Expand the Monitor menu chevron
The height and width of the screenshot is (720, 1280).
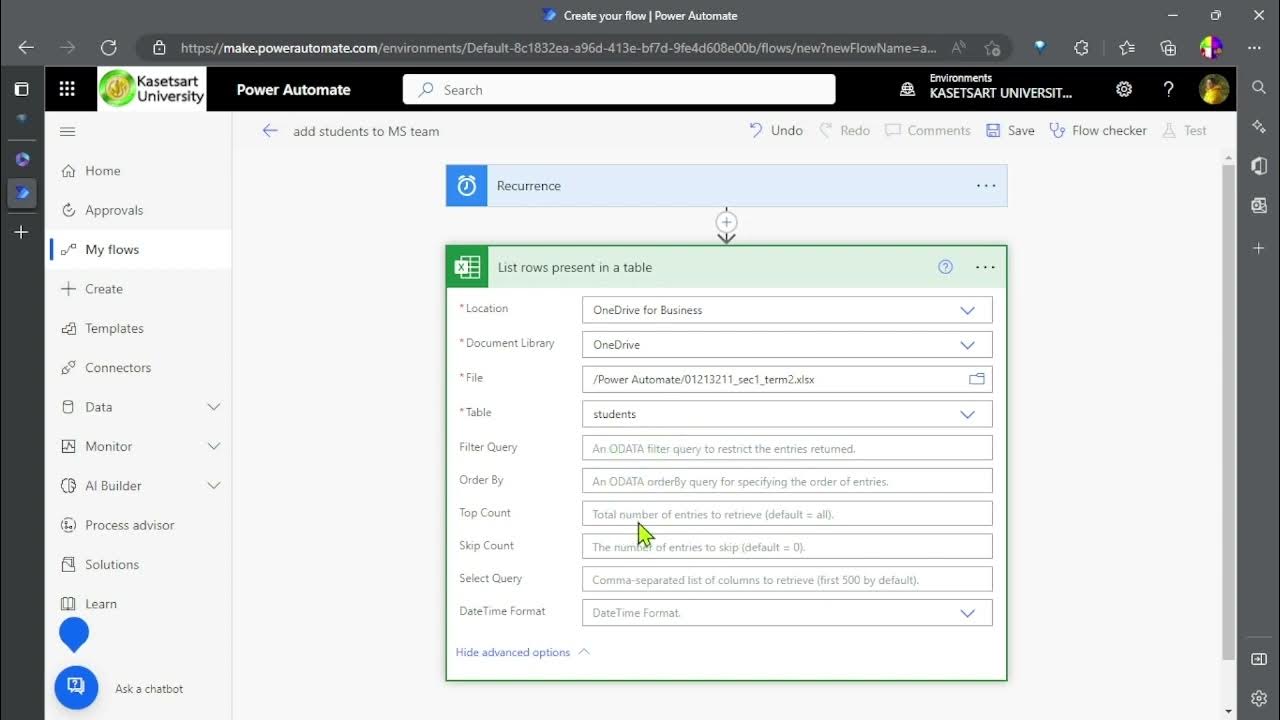coord(213,446)
